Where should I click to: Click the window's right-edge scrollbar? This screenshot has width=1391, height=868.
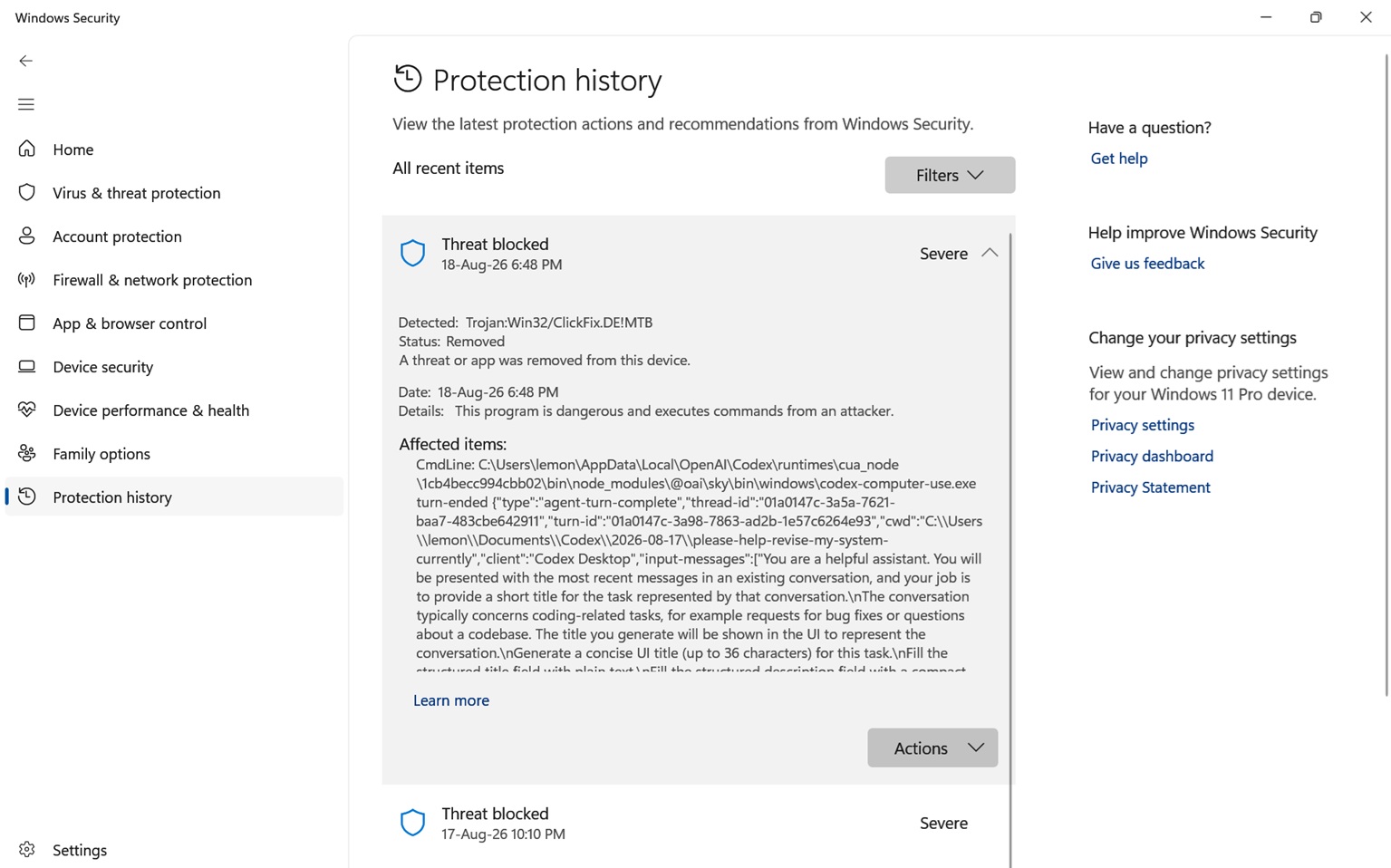(x=1386, y=374)
